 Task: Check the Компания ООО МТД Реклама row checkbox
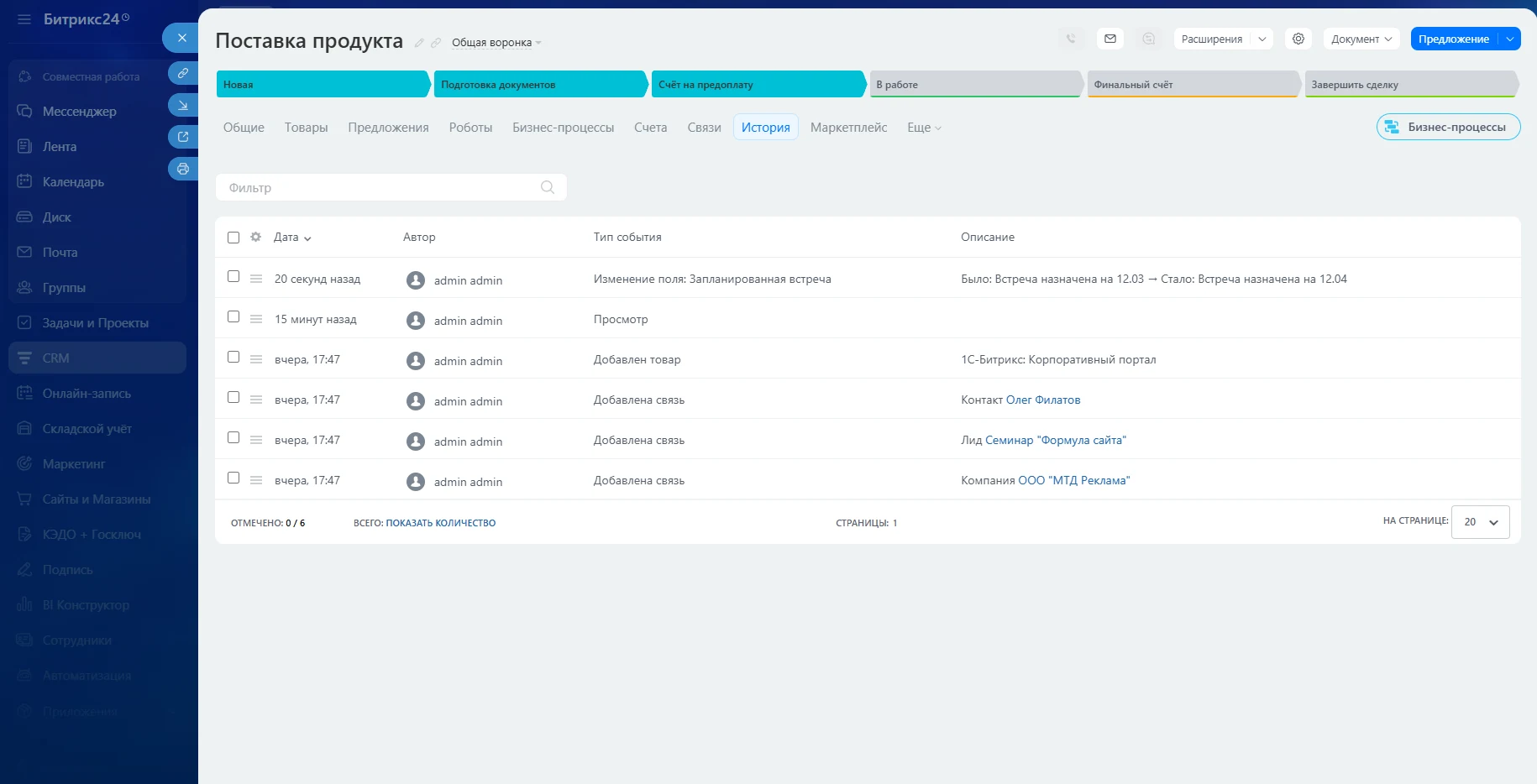[x=233, y=478]
